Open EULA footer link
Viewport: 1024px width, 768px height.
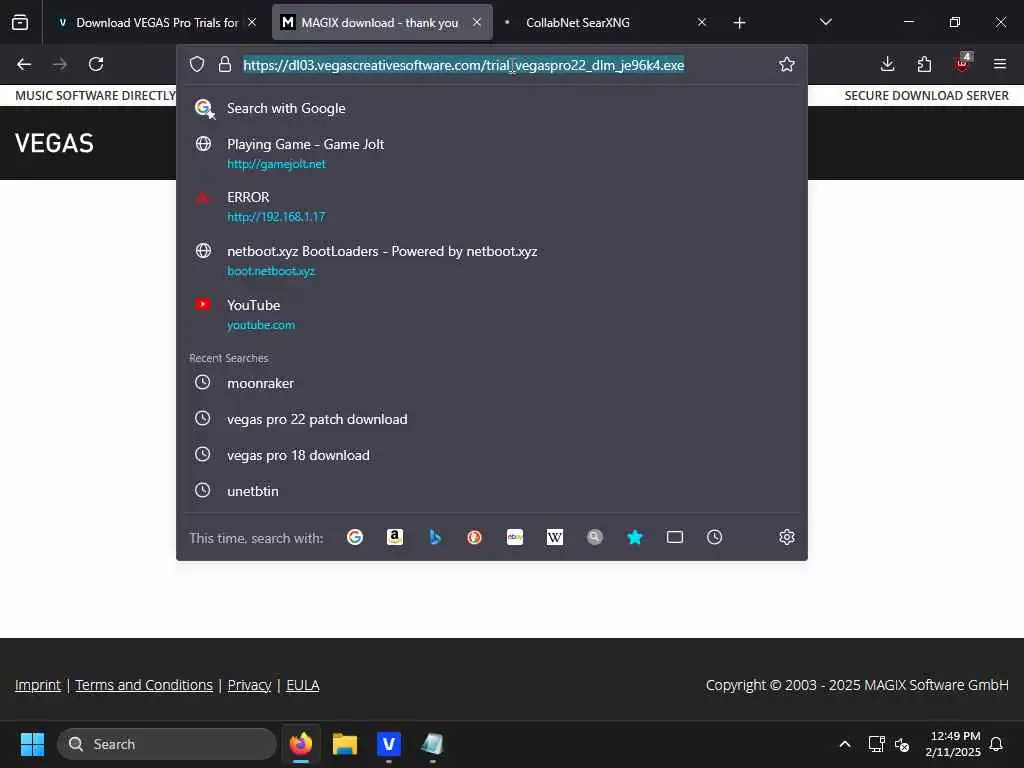click(x=303, y=685)
